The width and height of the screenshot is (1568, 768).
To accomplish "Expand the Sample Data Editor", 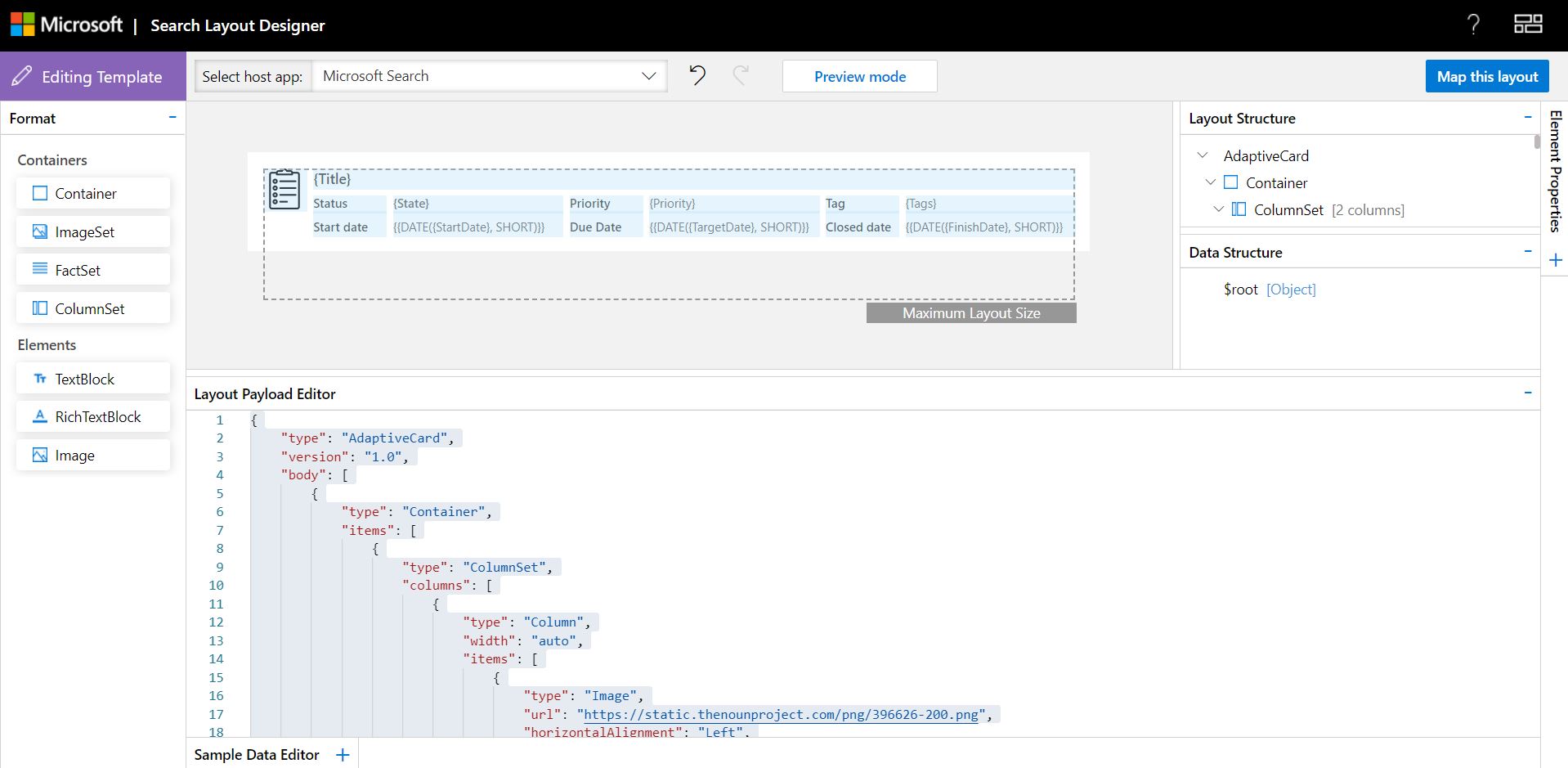I will pyautogui.click(x=342, y=753).
